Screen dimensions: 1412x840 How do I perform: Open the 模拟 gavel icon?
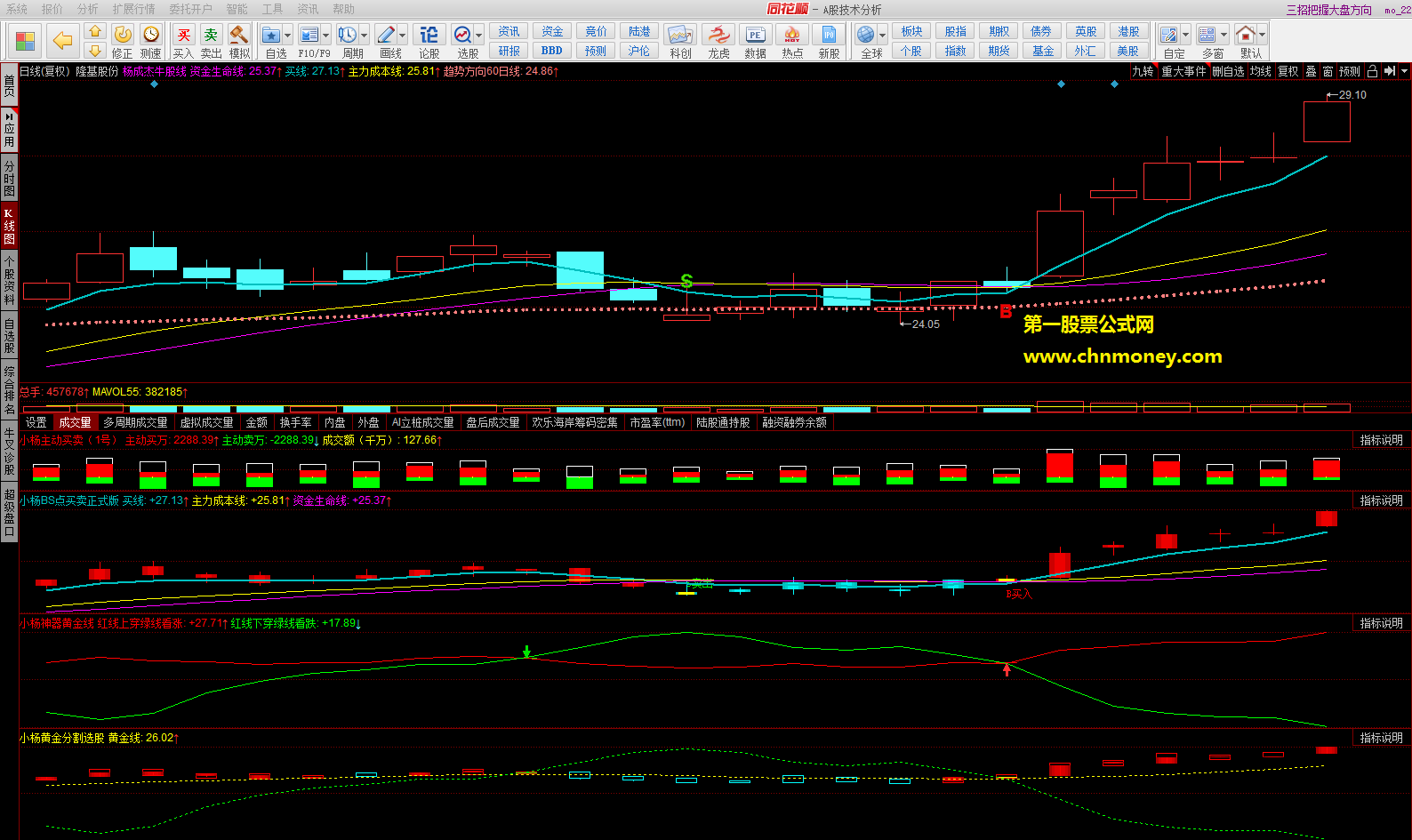(239, 35)
